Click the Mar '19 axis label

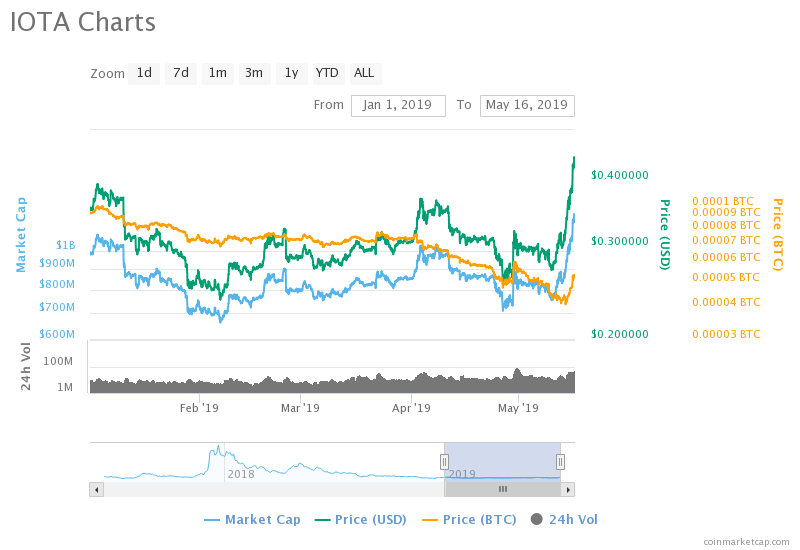[300, 408]
